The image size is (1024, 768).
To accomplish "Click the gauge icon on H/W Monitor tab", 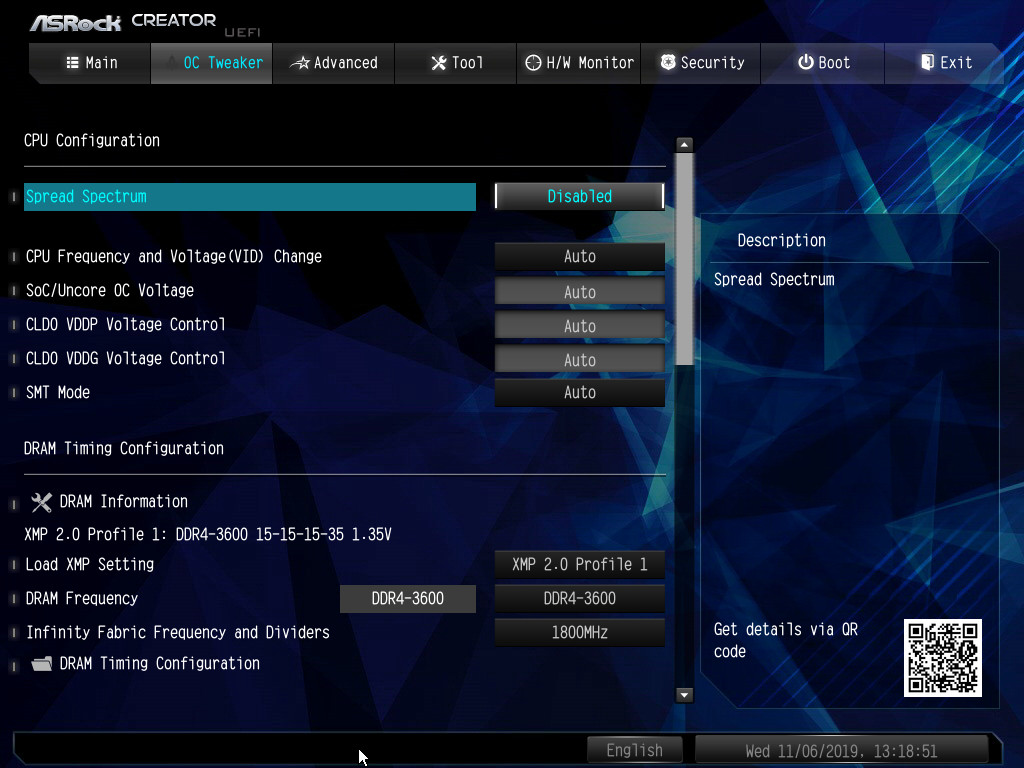I will point(533,62).
